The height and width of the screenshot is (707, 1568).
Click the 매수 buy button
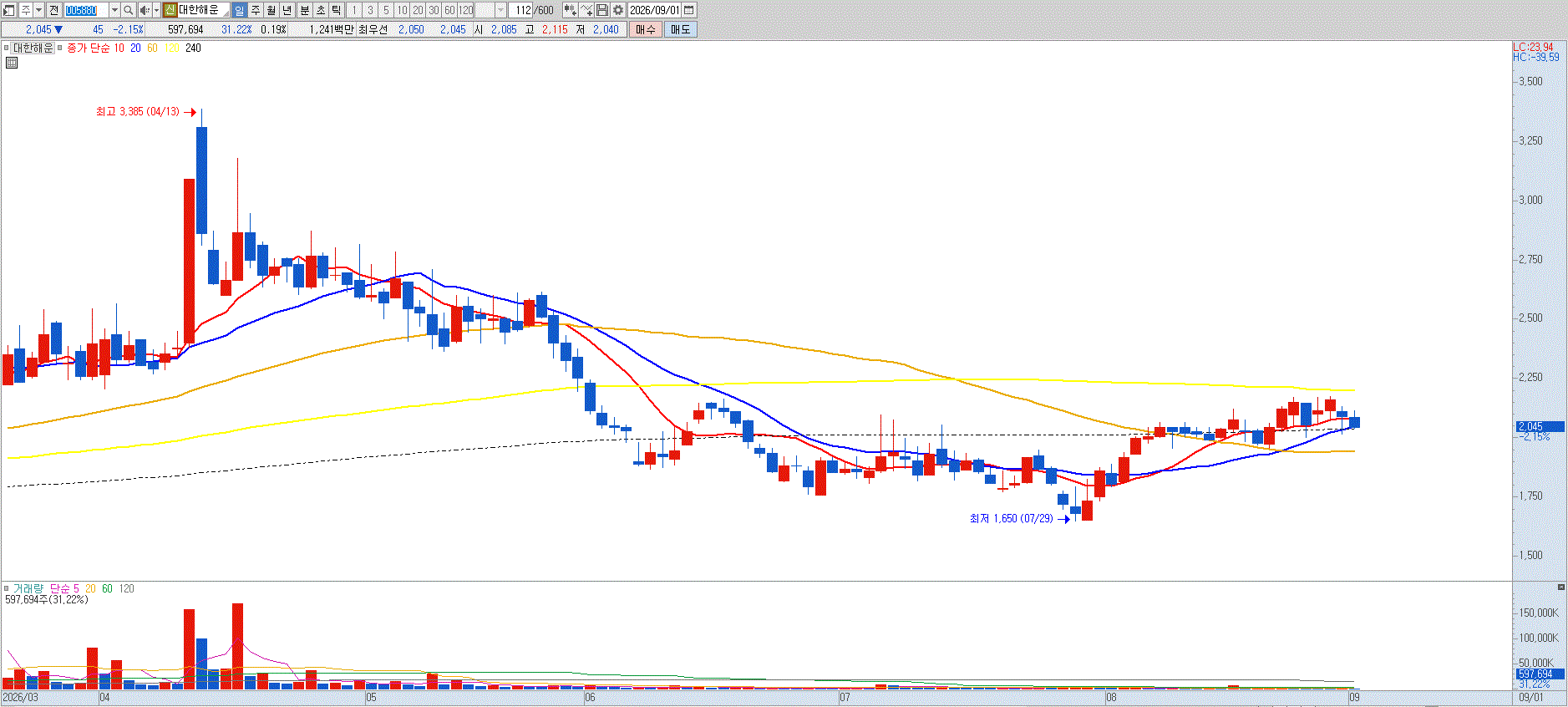pyautogui.click(x=645, y=29)
